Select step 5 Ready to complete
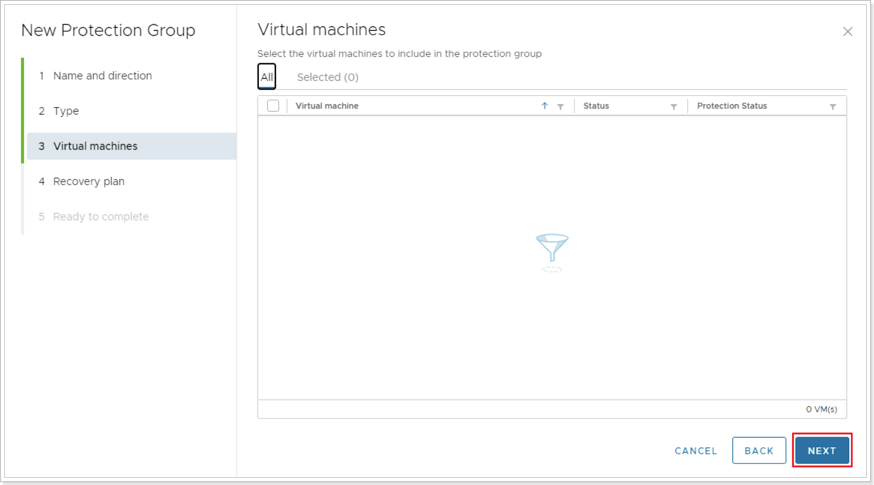The height and width of the screenshot is (485, 874). click(94, 216)
